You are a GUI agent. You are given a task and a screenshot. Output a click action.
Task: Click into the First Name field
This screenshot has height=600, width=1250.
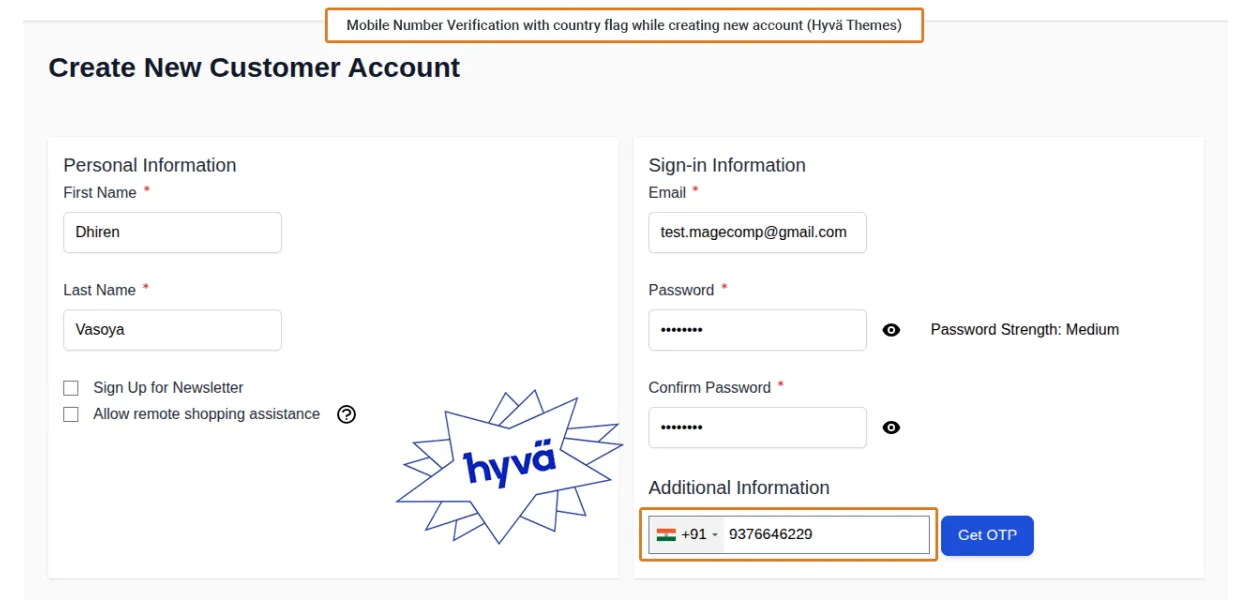172,232
